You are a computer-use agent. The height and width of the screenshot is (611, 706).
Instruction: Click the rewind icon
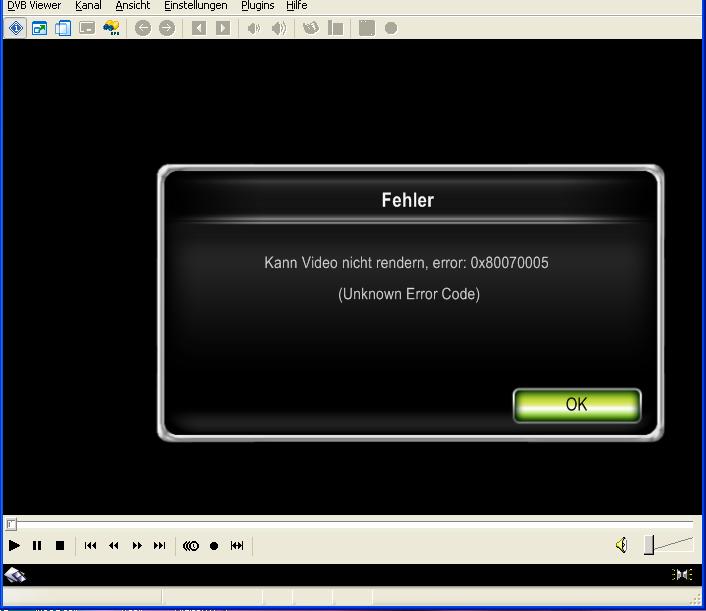point(114,546)
